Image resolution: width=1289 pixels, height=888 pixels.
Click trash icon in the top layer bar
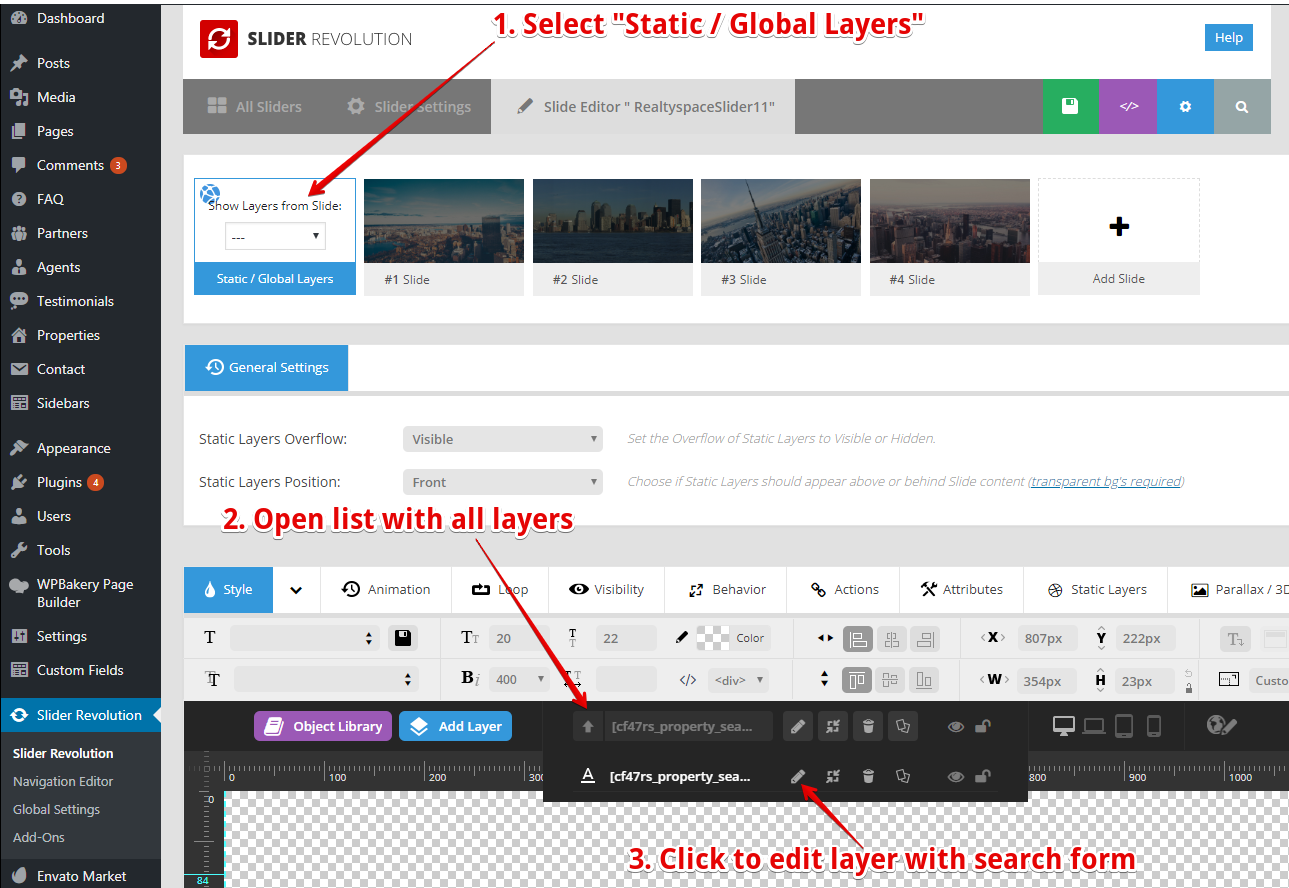click(x=868, y=727)
